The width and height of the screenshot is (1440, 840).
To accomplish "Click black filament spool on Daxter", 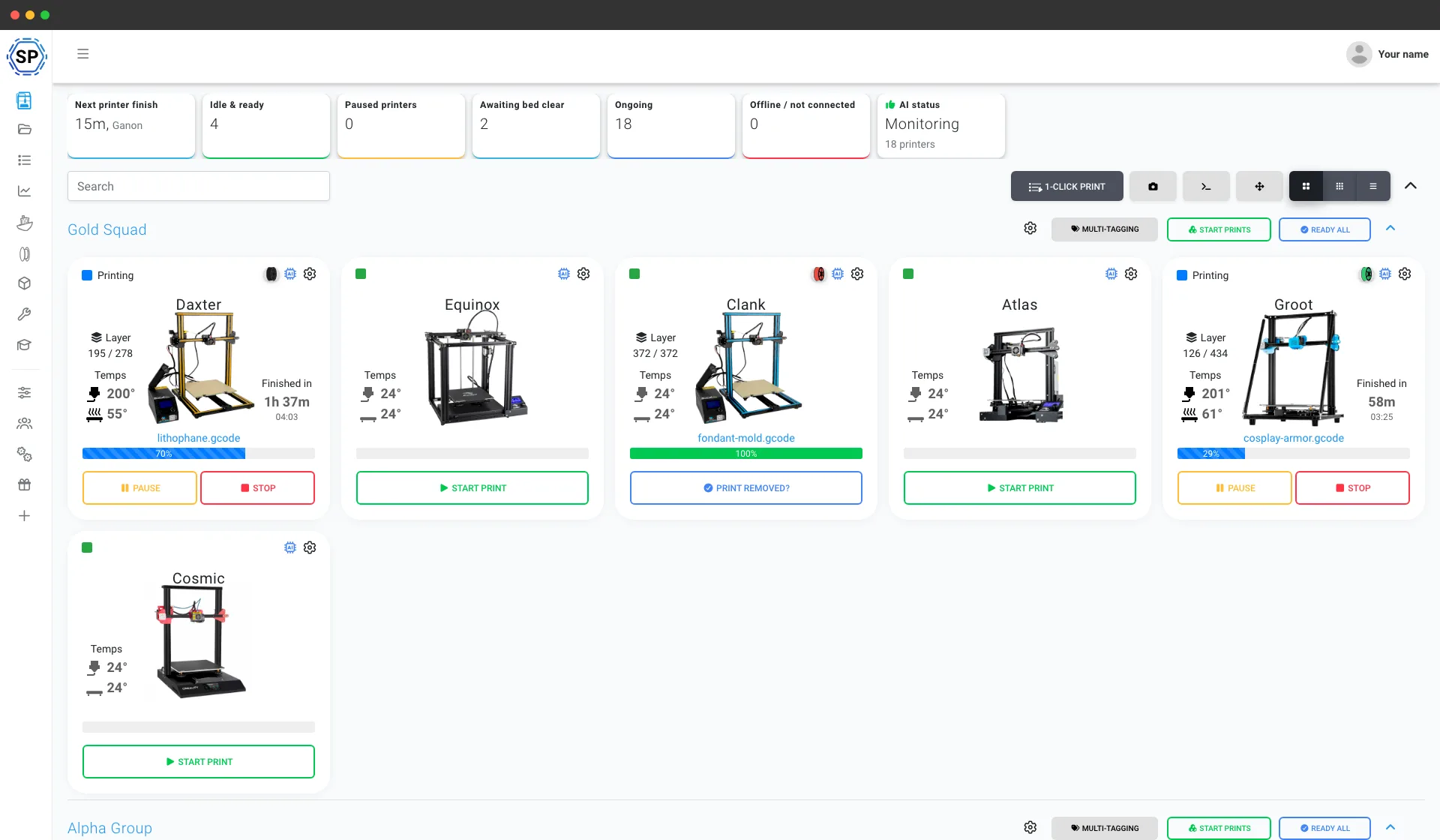I will 271,274.
